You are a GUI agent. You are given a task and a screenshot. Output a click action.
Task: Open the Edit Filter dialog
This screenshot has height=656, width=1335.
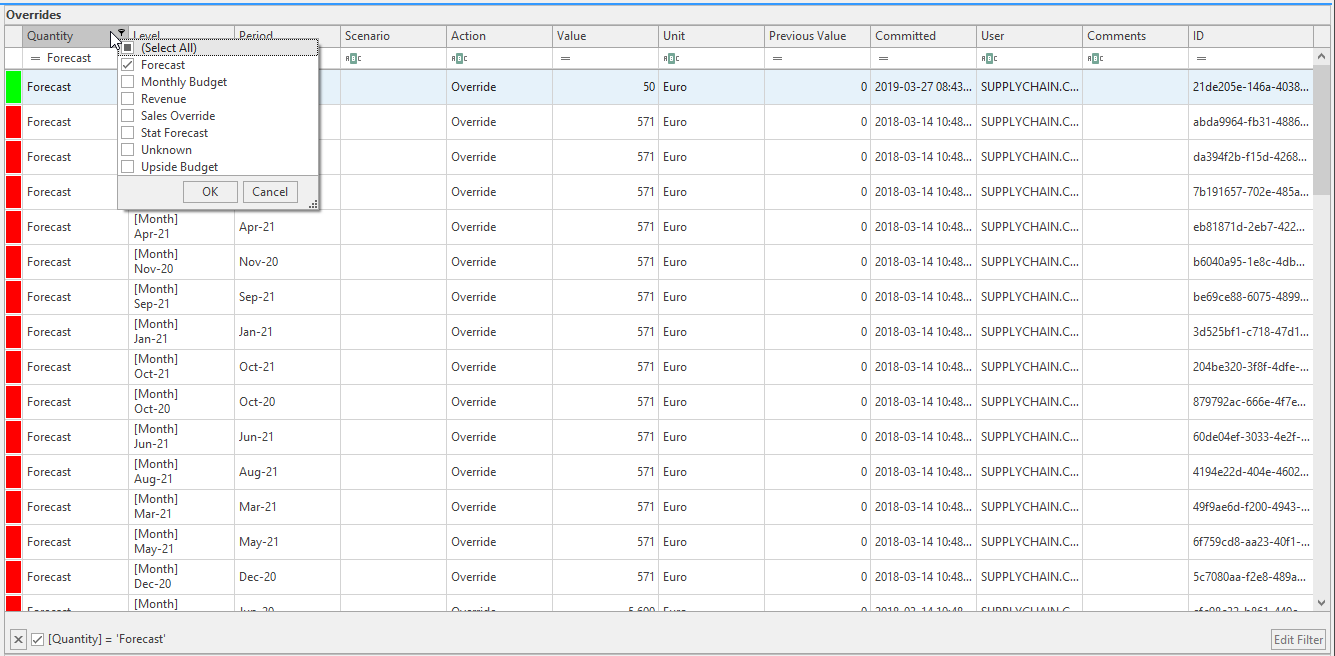[x=1298, y=640]
